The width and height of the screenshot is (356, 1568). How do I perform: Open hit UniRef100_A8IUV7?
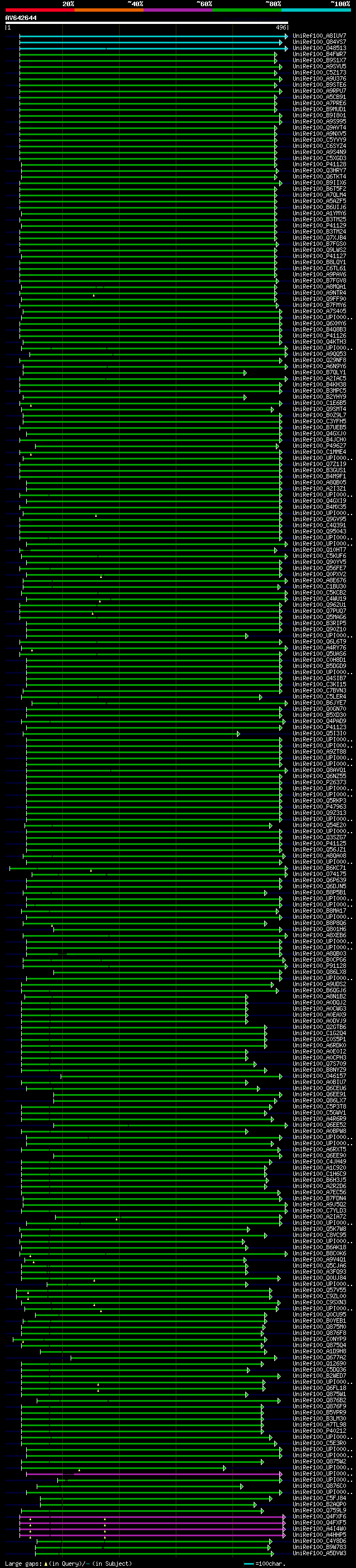coord(319,37)
